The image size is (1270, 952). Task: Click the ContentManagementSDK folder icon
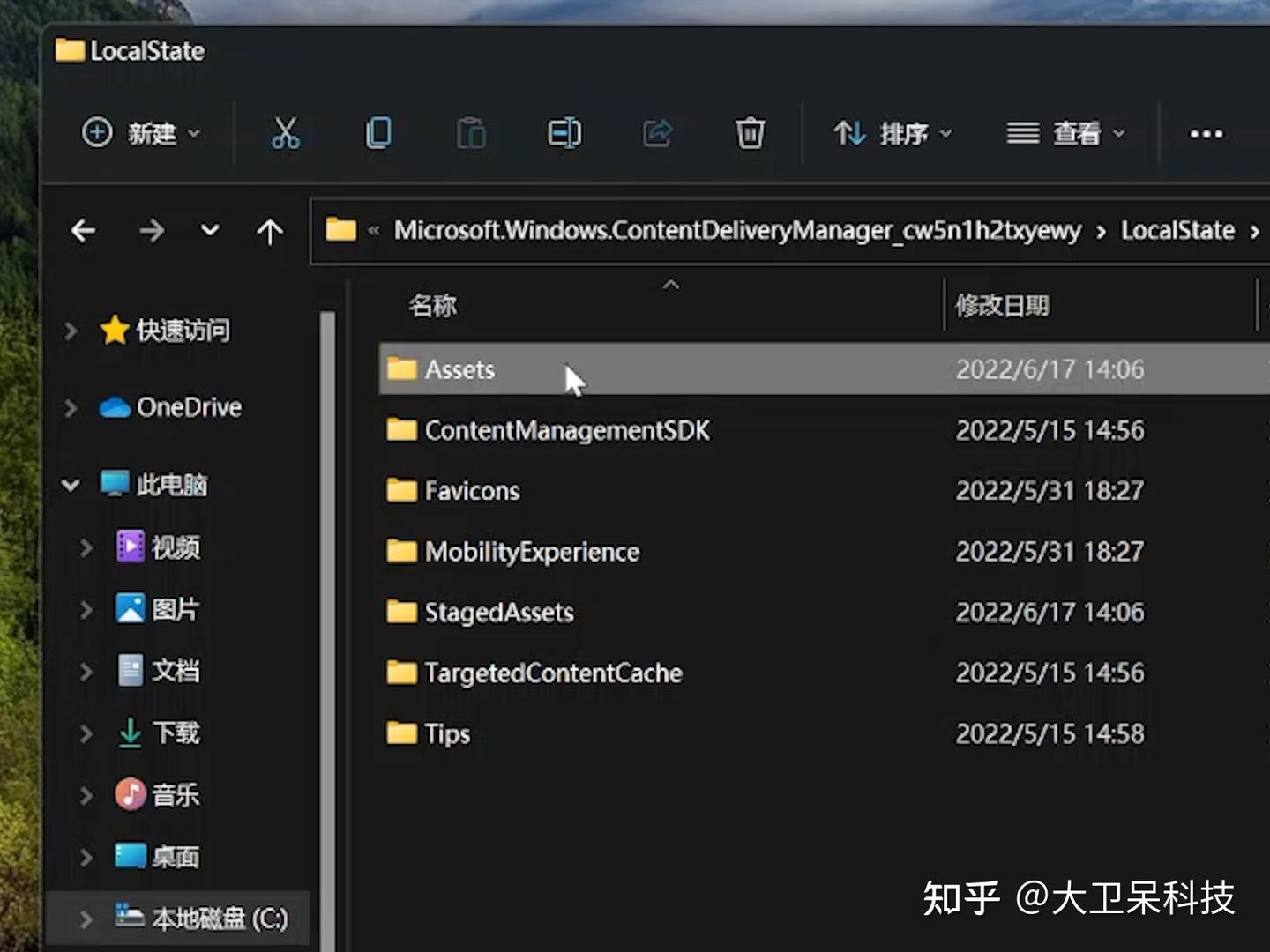point(402,429)
